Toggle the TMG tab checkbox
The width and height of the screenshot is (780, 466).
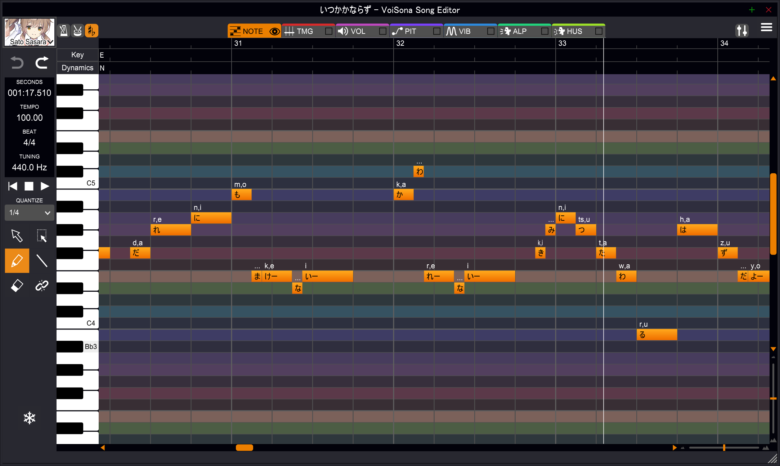click(328, 31)
